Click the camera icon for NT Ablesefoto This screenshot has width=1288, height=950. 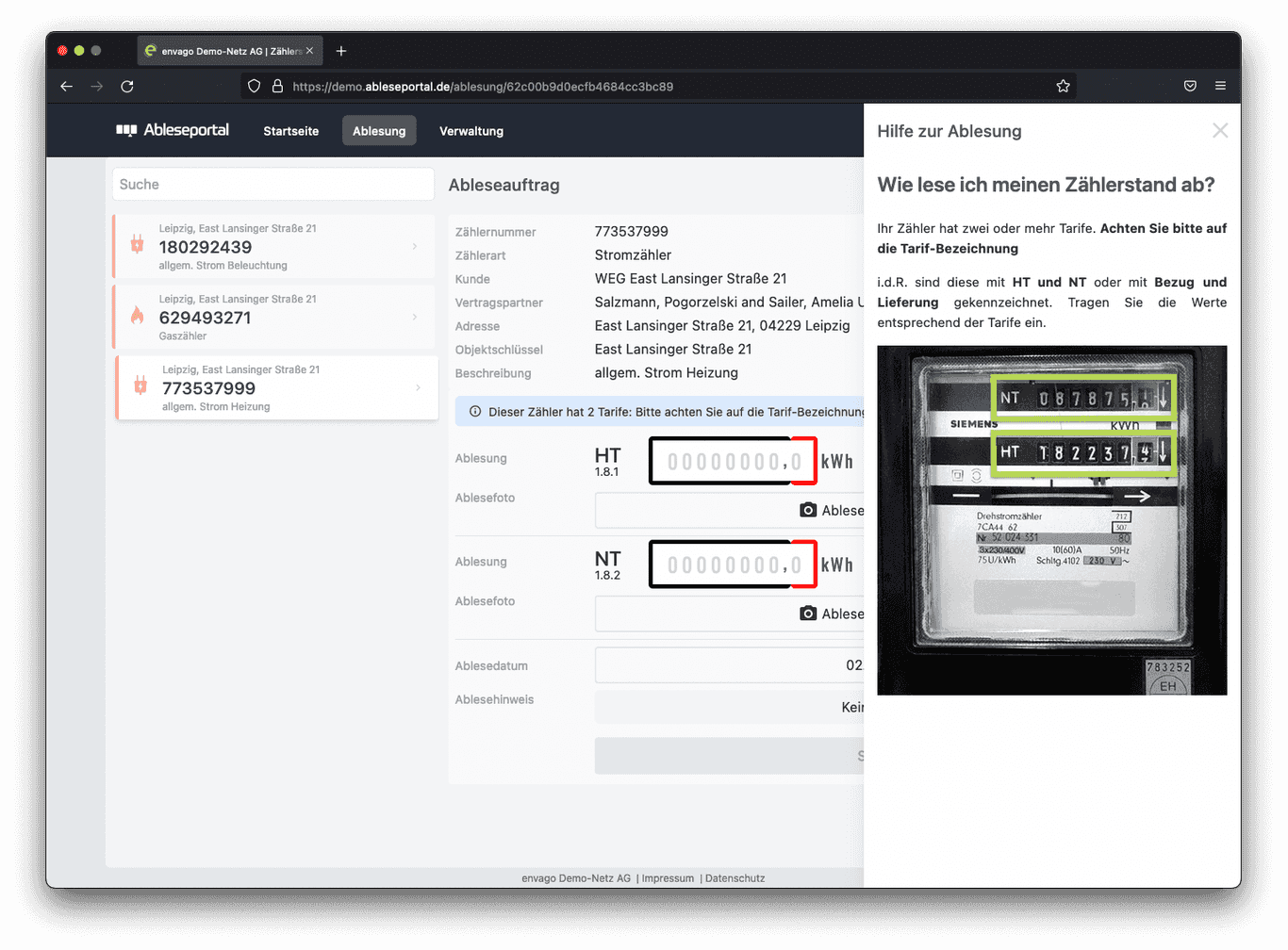coord(808,614)
